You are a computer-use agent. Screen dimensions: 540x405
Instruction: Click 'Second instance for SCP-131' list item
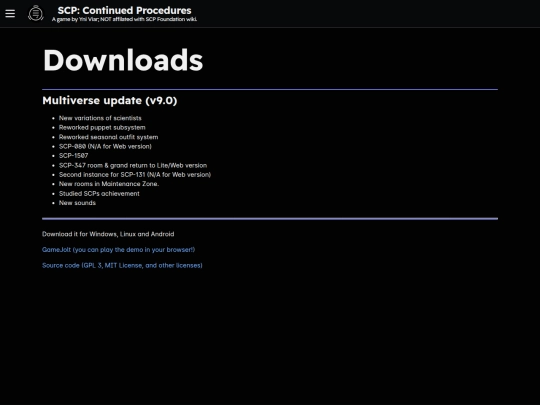point(135,175)
